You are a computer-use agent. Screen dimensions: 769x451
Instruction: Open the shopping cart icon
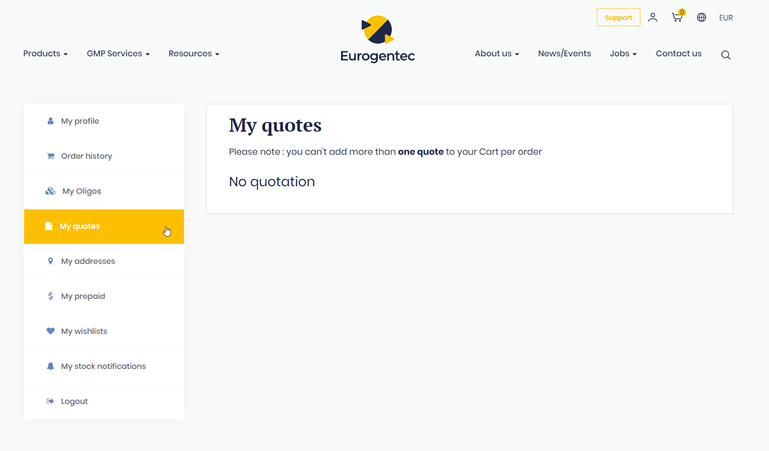point(677,18)
